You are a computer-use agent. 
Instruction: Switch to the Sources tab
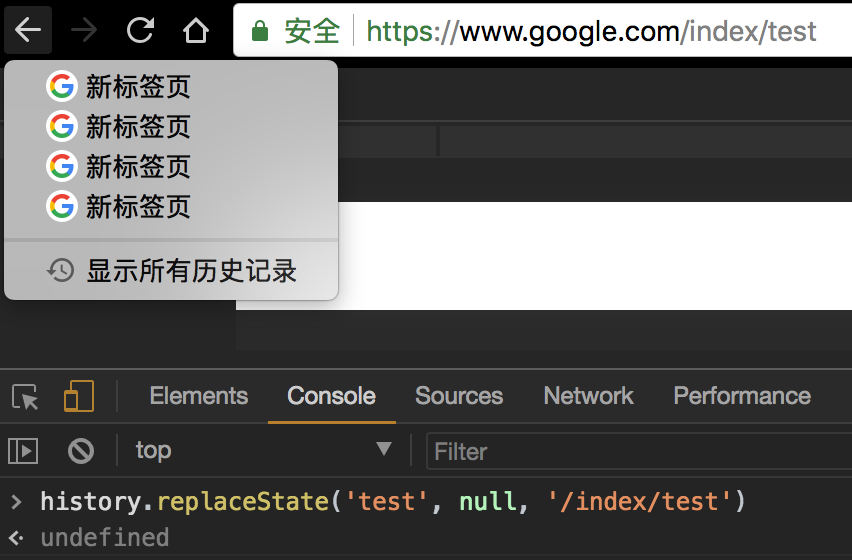[459, 396]
